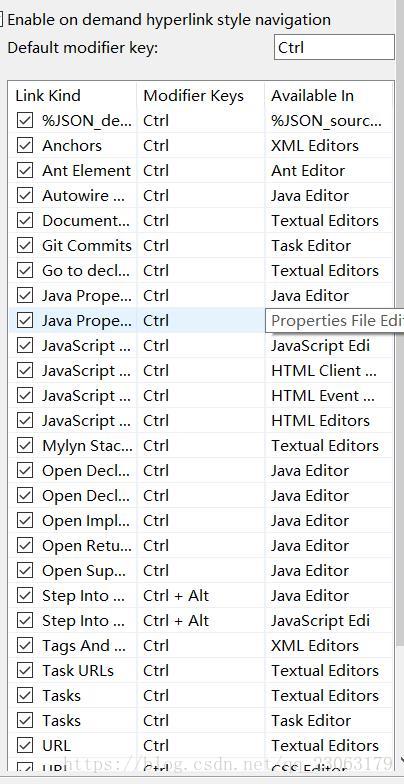The image size is (404, 784).
Task: Select the Anchors link kind label
Action: [72, 146]
